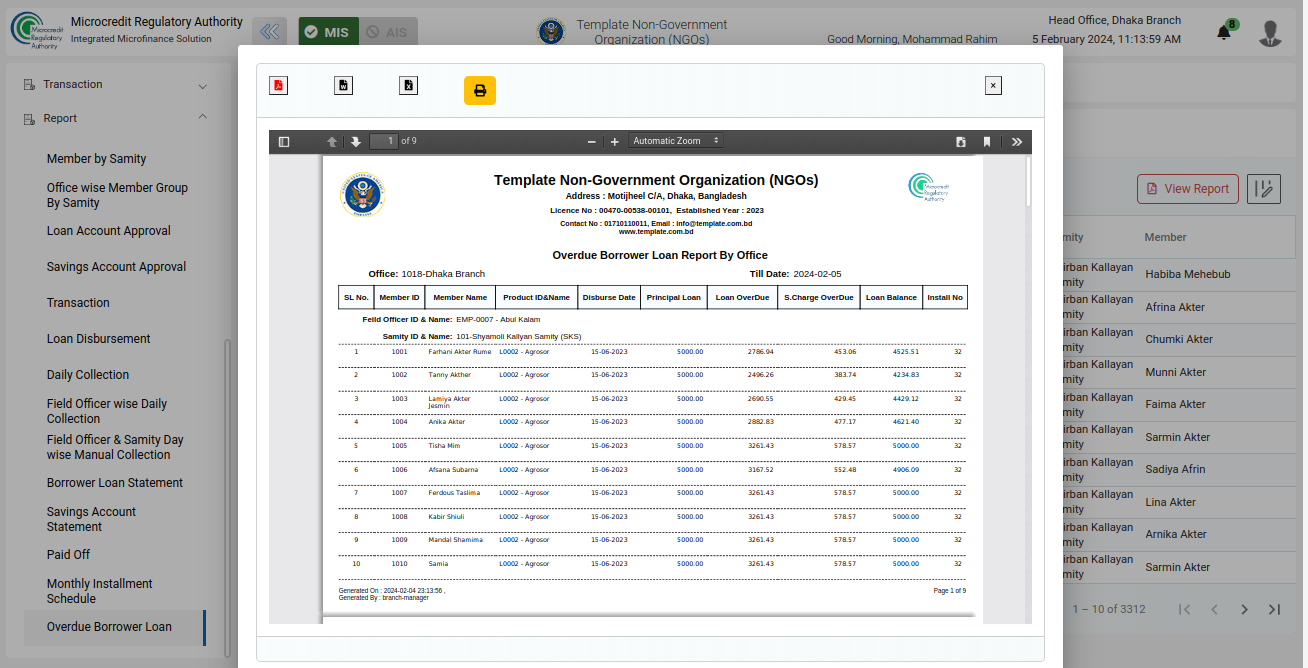Click the NGO seal emblem in header

tap(550, 32)
